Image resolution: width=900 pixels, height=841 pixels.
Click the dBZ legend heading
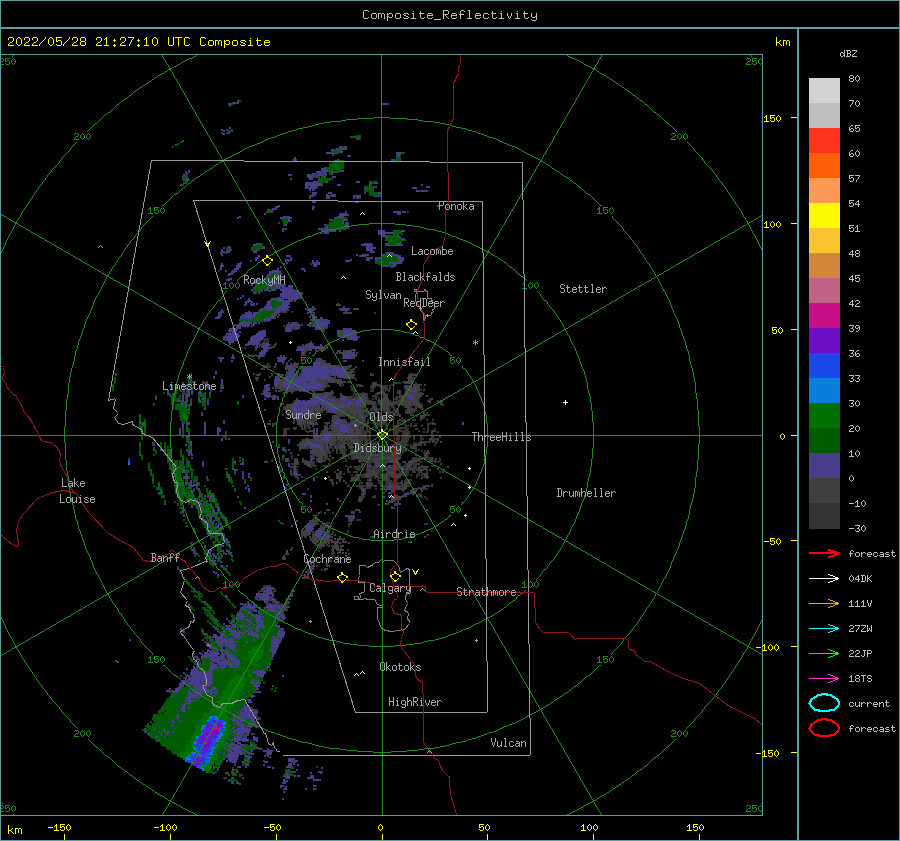coord(848,53)
